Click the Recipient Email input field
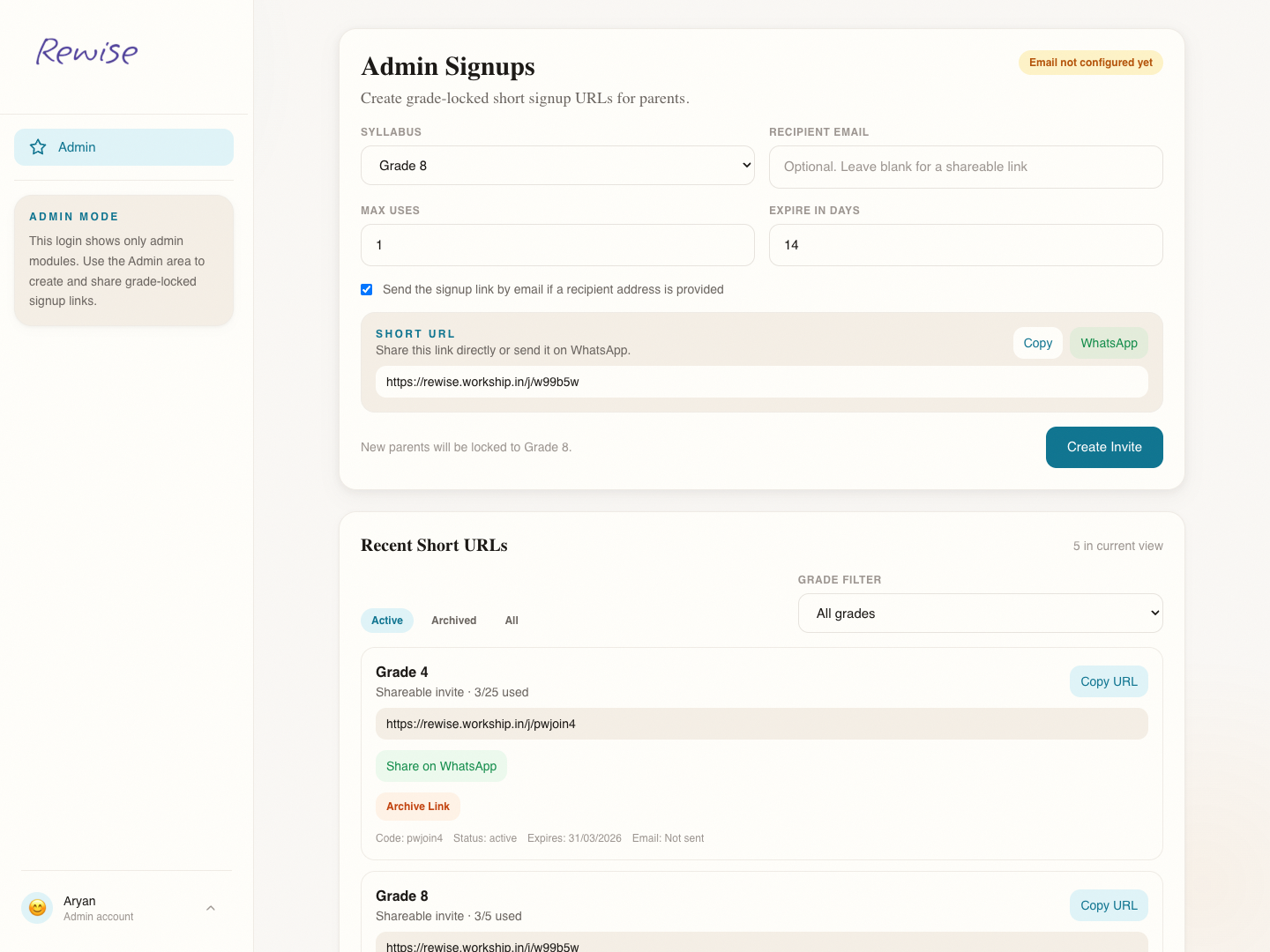Viewport: 1270px width, 952px height. pyautogui.click(x=966, y=167)
